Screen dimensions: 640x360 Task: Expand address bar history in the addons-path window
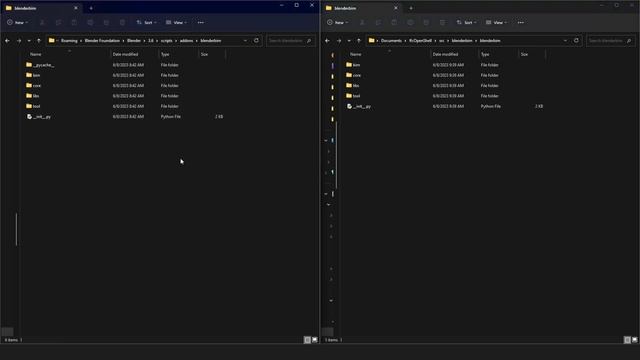pyautogui.click(x=245, y=40)
